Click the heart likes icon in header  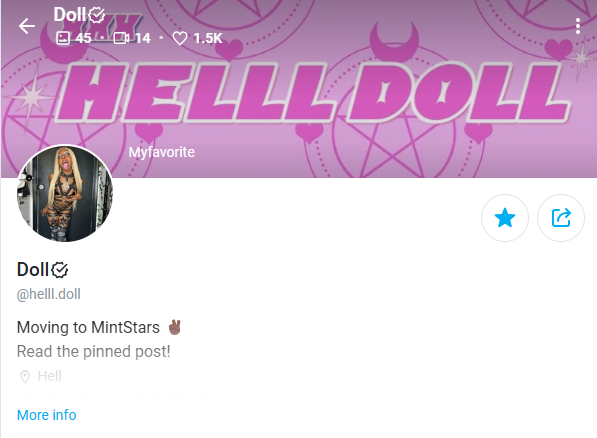click(180, 38)
